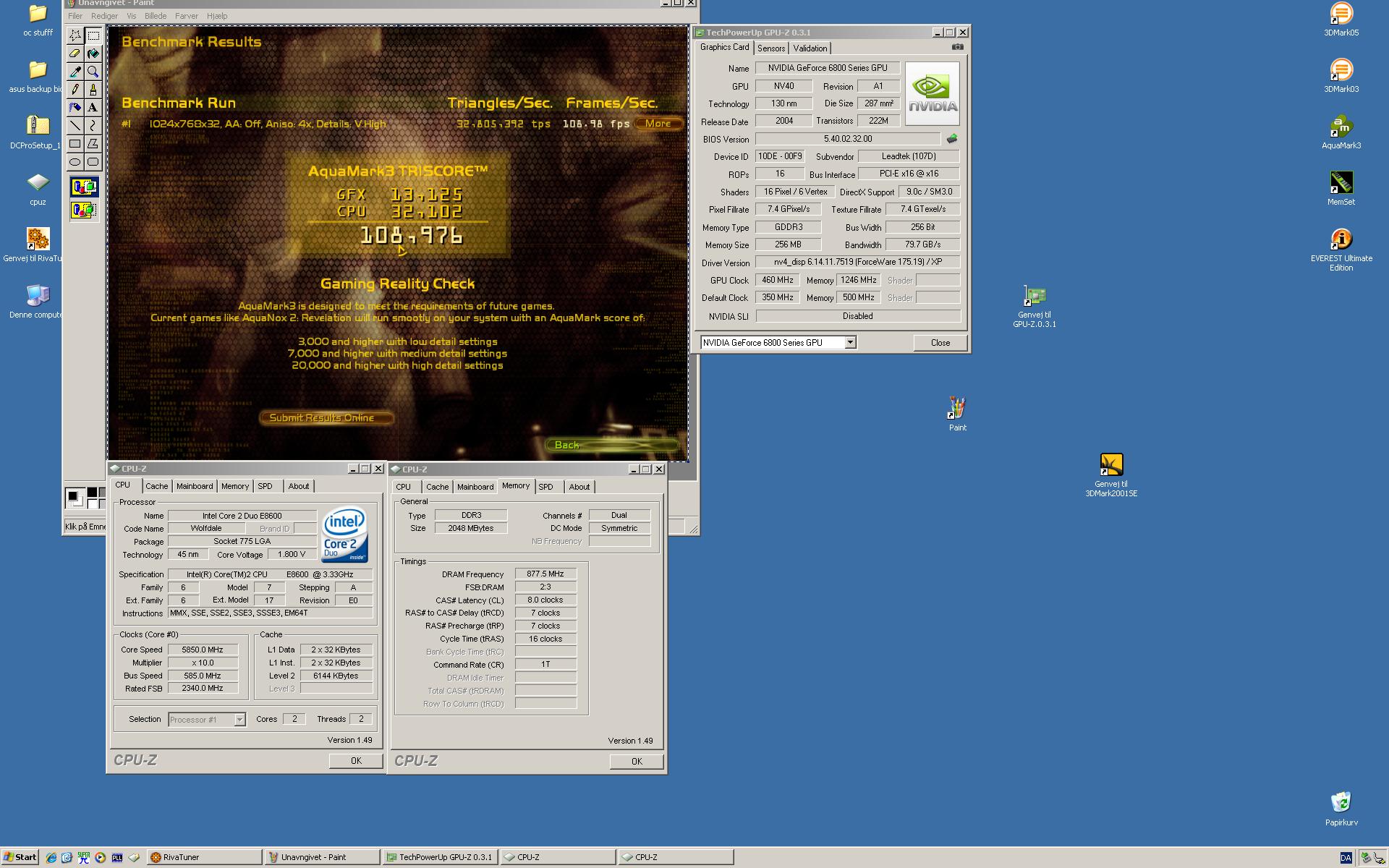Viewport: 1389px width, 868px height.
Task: Open the 3DMark05 desktop shortcut
Action: (x=1341, y=20)
